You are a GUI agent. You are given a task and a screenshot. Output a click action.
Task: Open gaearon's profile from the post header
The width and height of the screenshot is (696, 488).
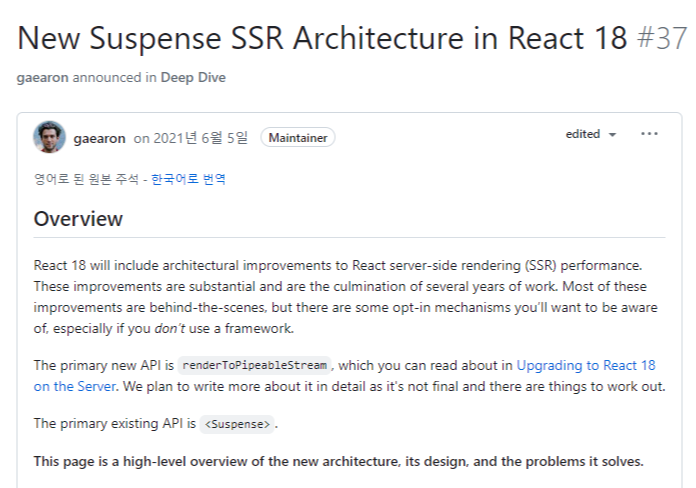pos(99,138)
